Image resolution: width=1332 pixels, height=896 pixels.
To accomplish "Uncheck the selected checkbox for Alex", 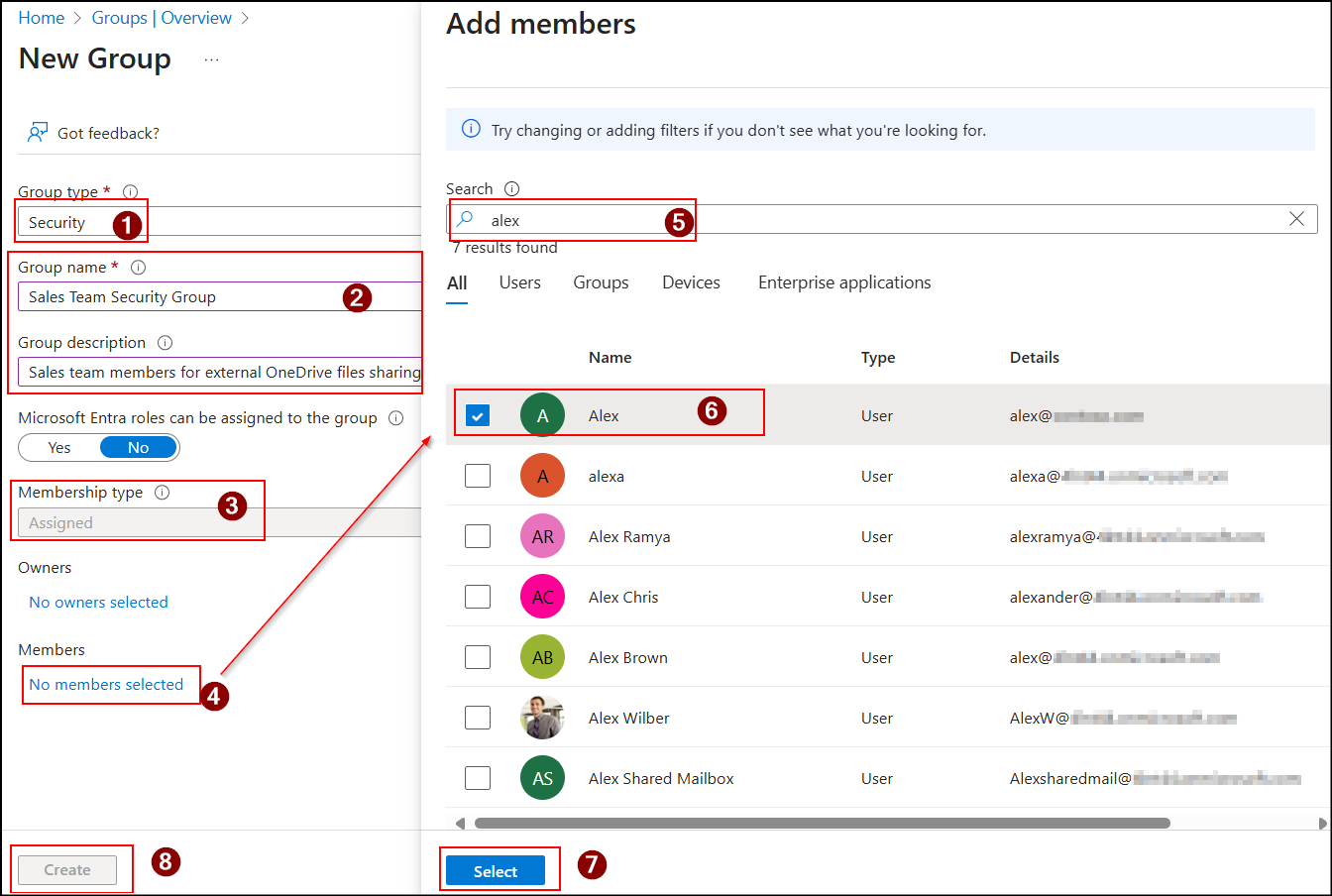I will [478, 415].
